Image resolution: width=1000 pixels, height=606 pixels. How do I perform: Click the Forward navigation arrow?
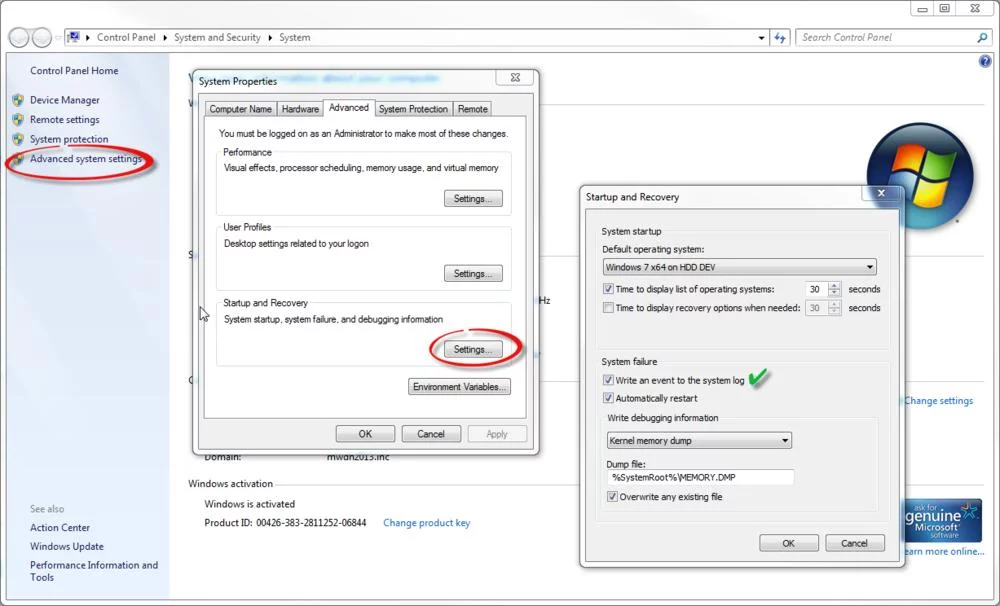[x=41, y=38]
